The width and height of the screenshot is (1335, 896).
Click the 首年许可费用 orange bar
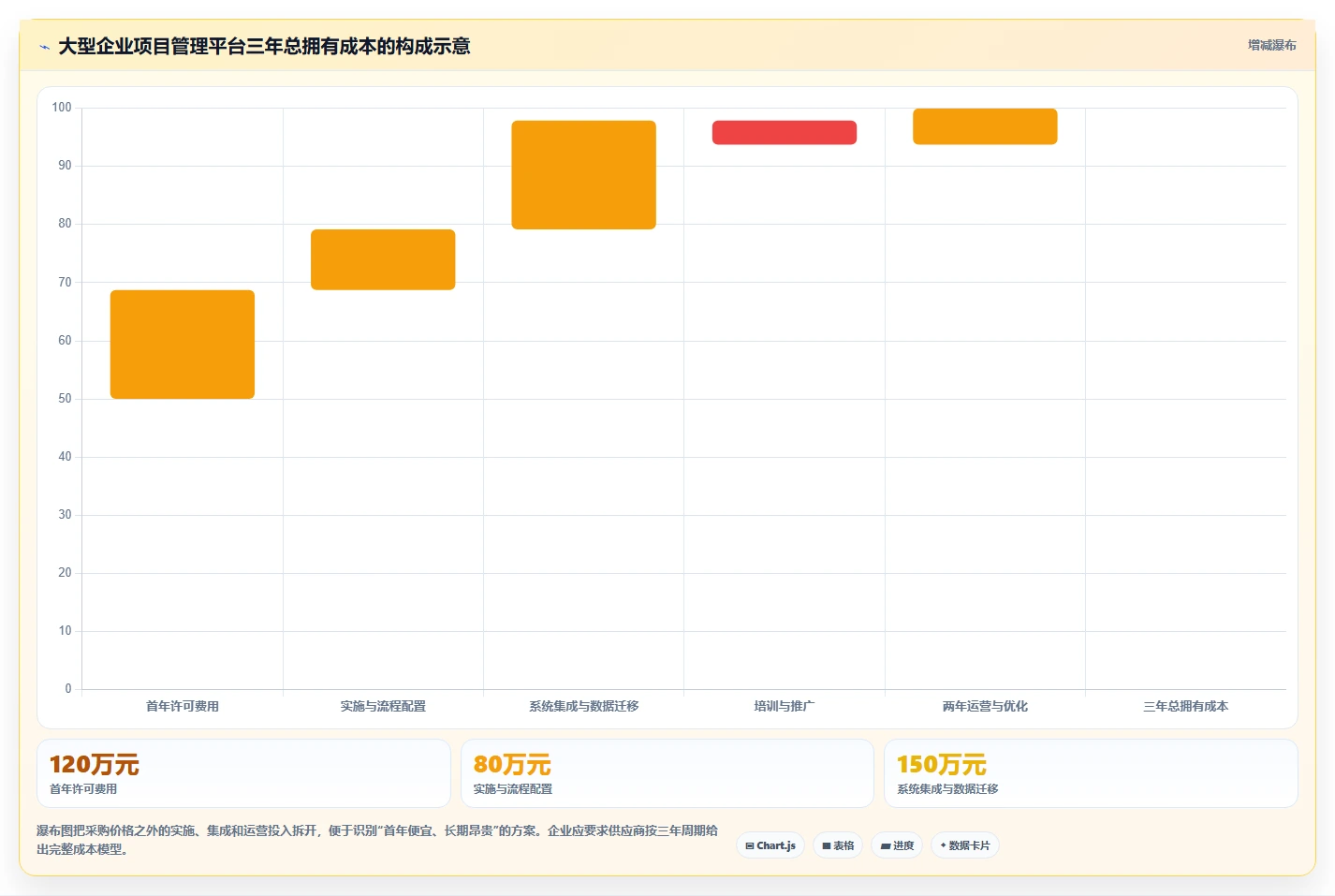[x=183, y=345]
